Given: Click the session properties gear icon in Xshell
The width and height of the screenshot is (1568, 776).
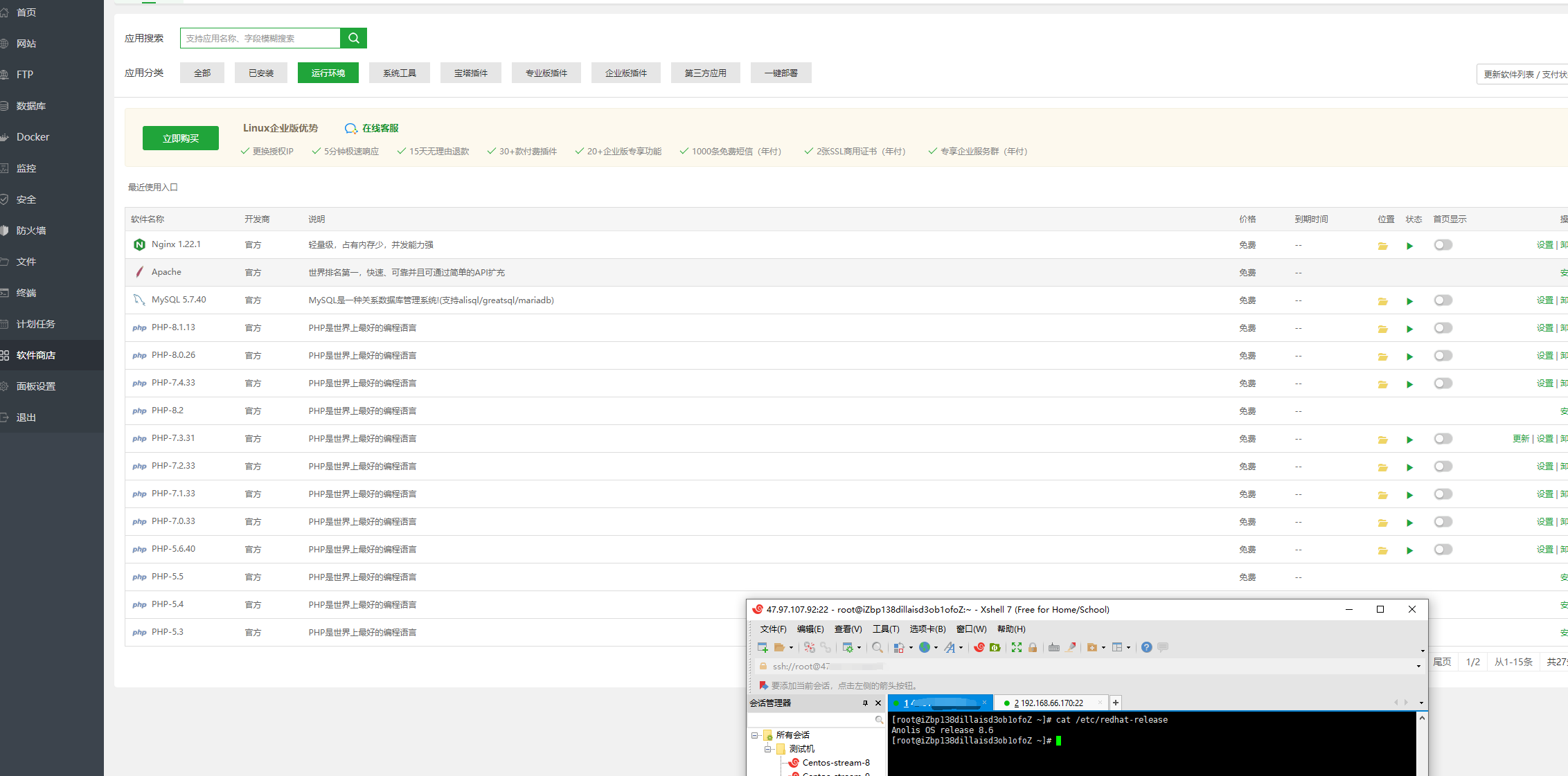Looking at the screenshot, I should coord(848,647).
